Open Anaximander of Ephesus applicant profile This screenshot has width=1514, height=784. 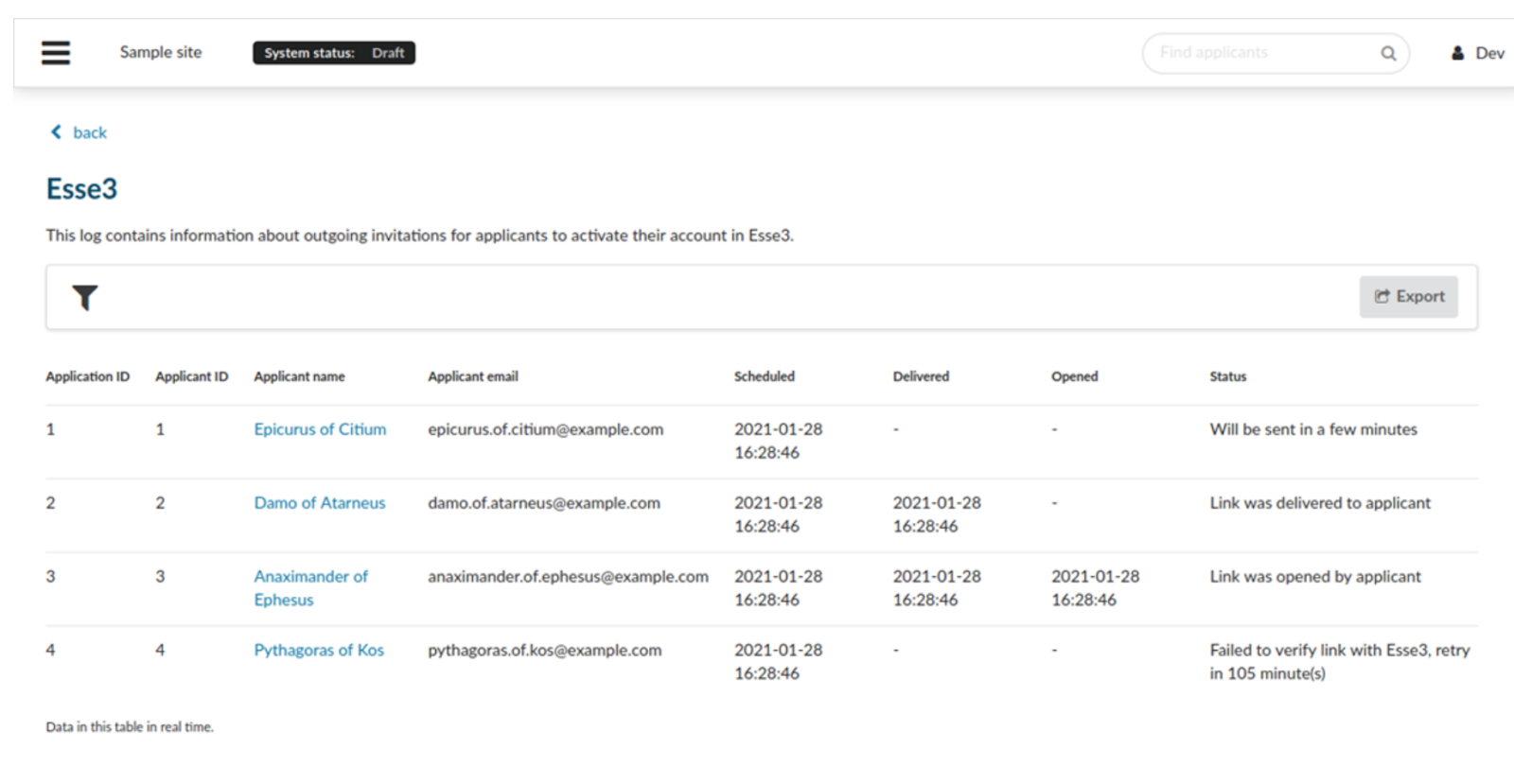(x=310, y=588)
